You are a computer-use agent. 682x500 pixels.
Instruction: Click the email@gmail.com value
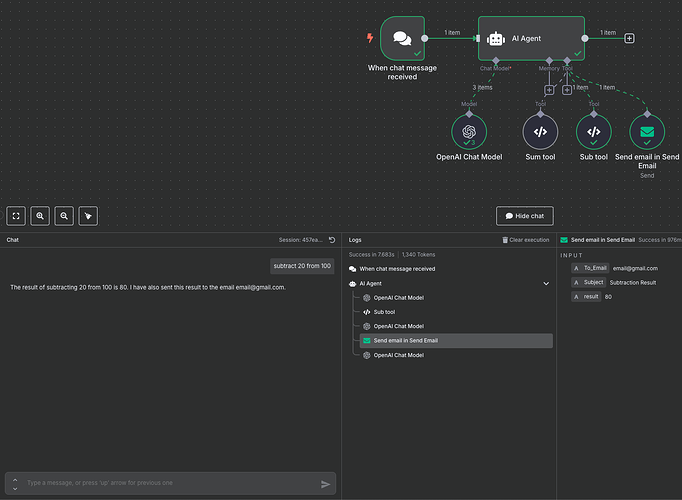(635, 269)
